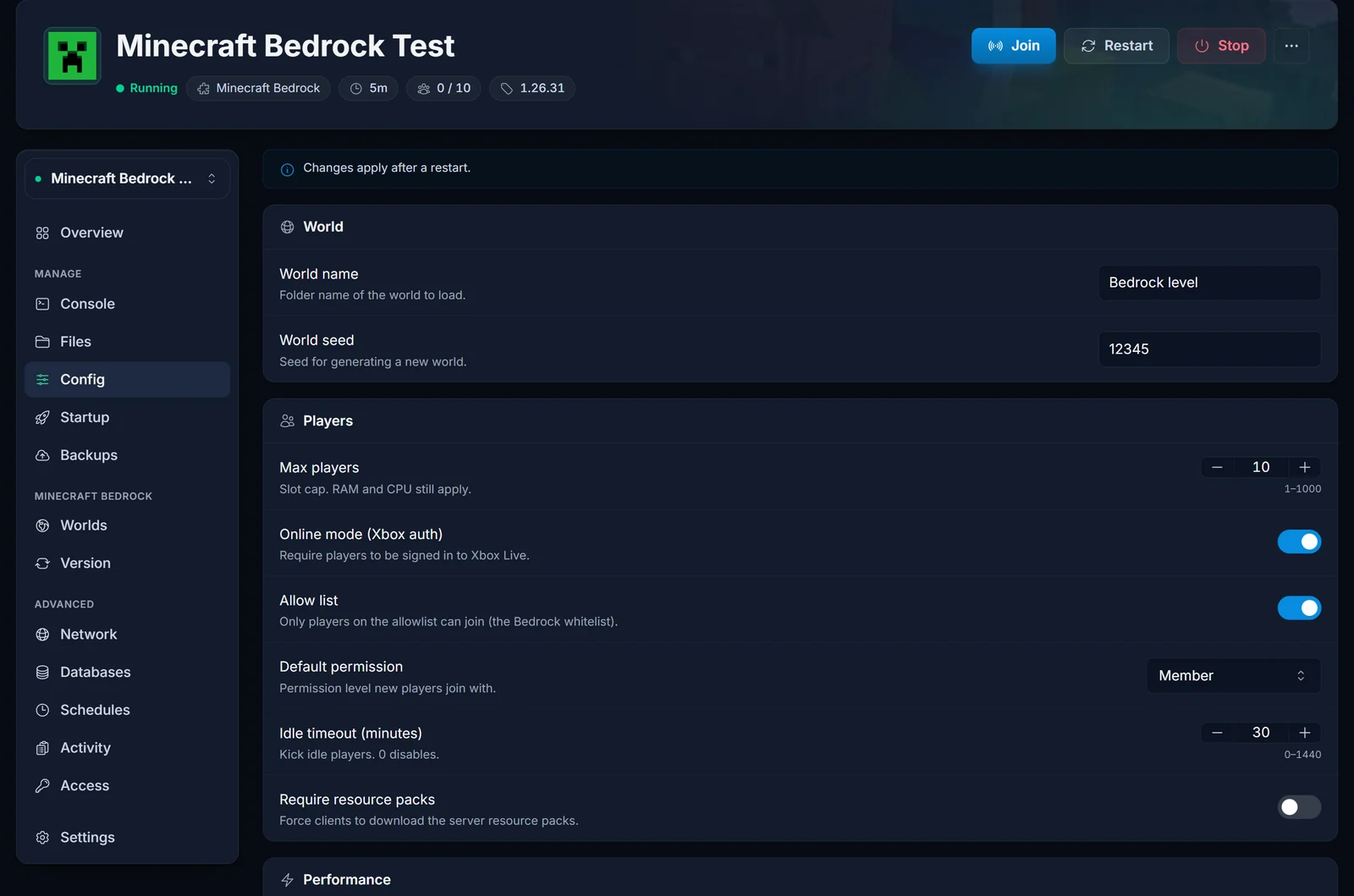Image resolution: width=1354 pixels, height=896 pixels.
Task: Click the Overview grid icon in sidebar
Action: (x=42, y=233)
